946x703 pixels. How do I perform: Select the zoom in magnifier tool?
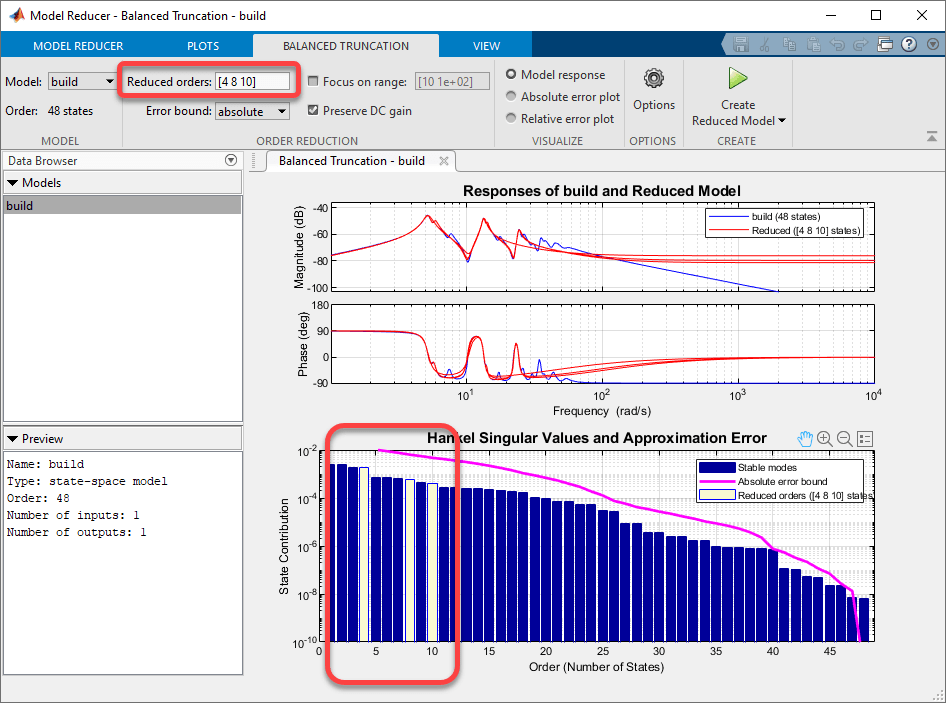pyautogui.click(x=825, y=439)
